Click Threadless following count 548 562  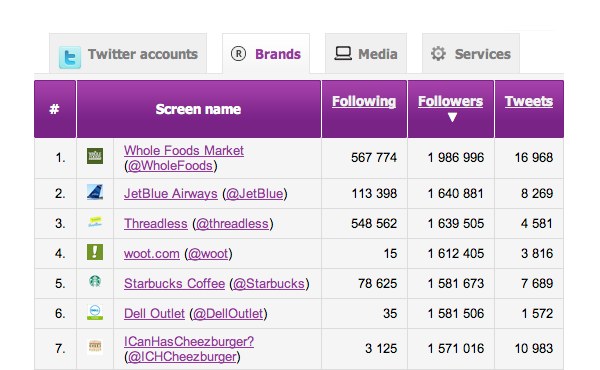click(x=374, y=223)
